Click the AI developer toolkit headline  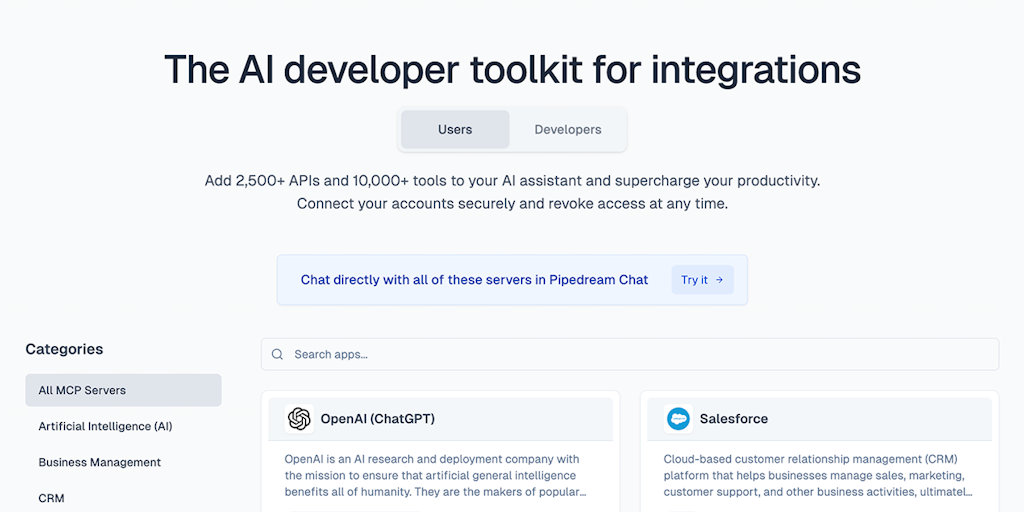tap(512, 69)
